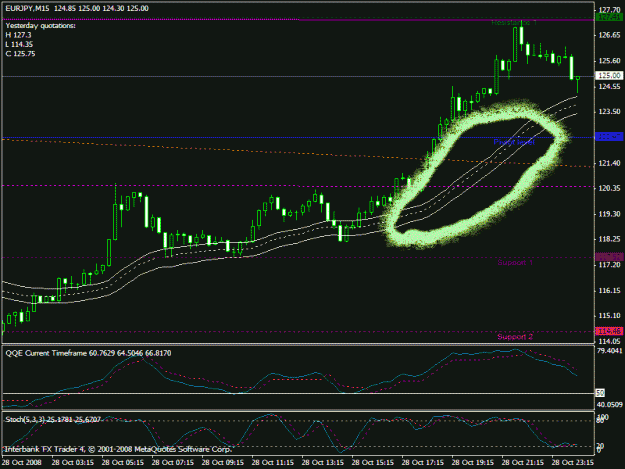Click 124.55 on the price axis
This screenshot has width=625, height=469.
(609, 86)
